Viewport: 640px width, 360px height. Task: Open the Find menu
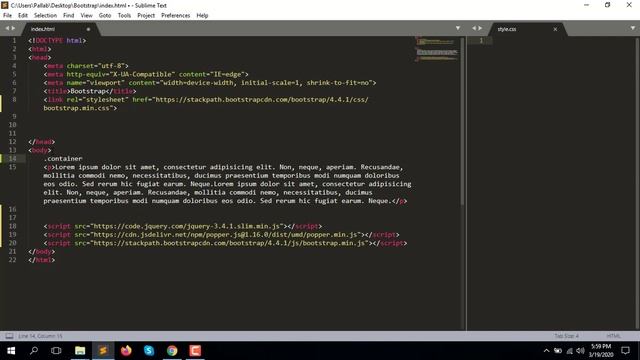click(x=68, y=16)
